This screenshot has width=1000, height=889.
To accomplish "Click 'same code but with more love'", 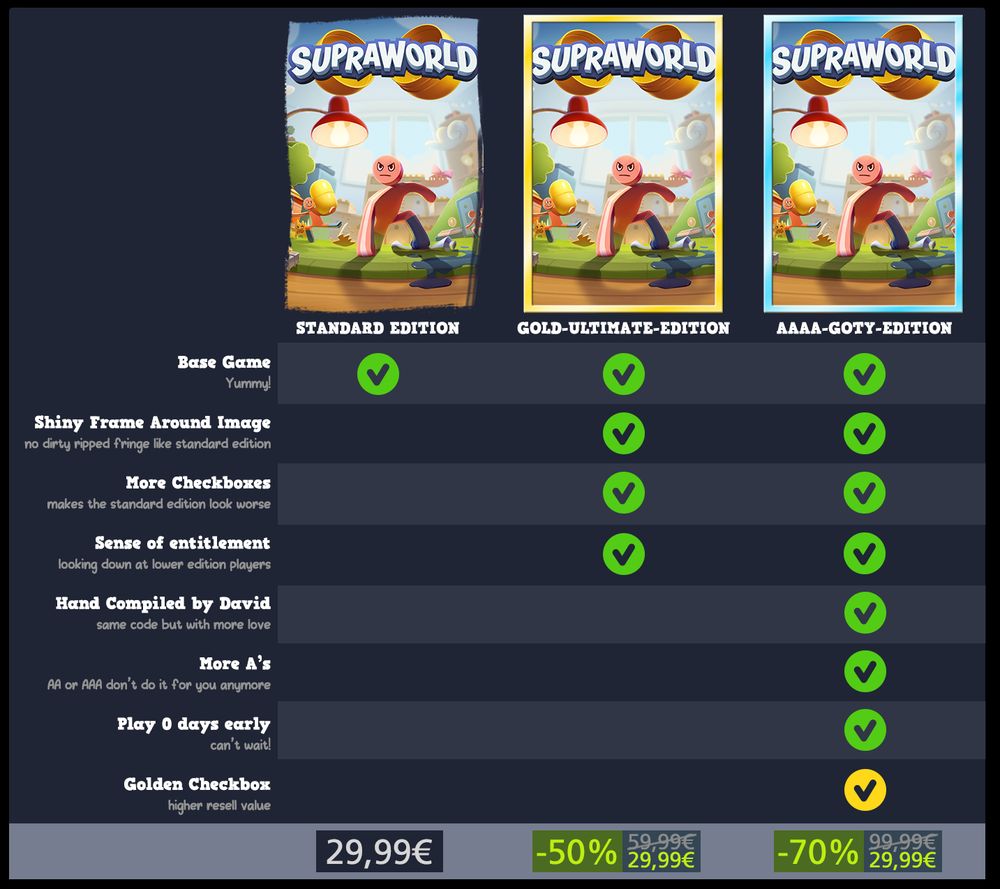I will pyautogui.click(x=184, y=624).
